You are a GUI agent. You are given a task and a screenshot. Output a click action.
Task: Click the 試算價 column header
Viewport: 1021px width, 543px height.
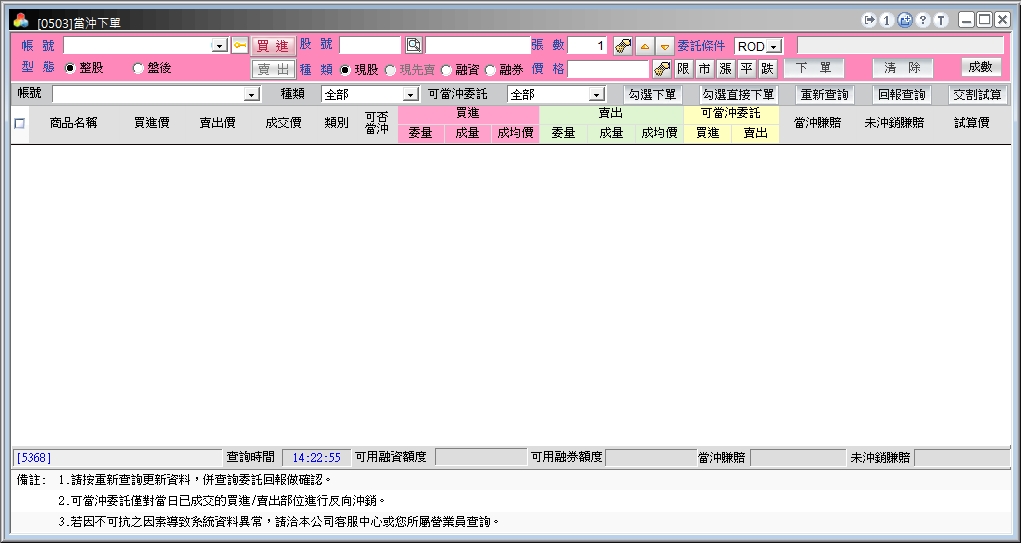click(972, 122)
